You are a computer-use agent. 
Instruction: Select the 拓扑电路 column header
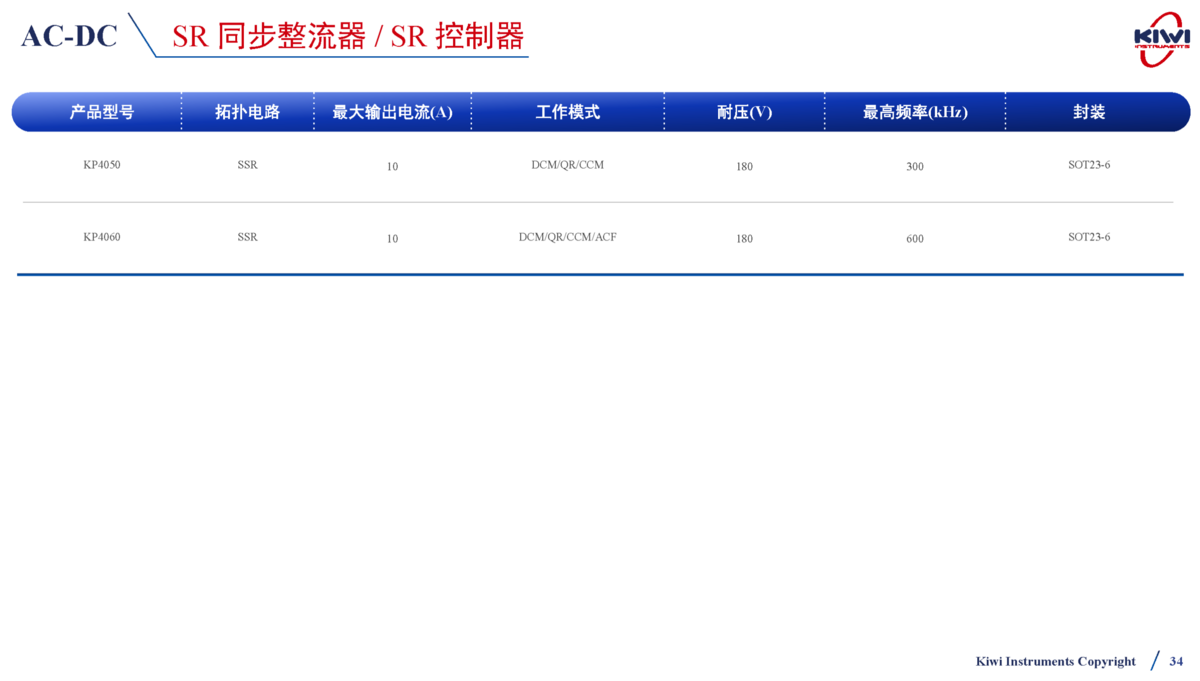[x=247, y=112]
